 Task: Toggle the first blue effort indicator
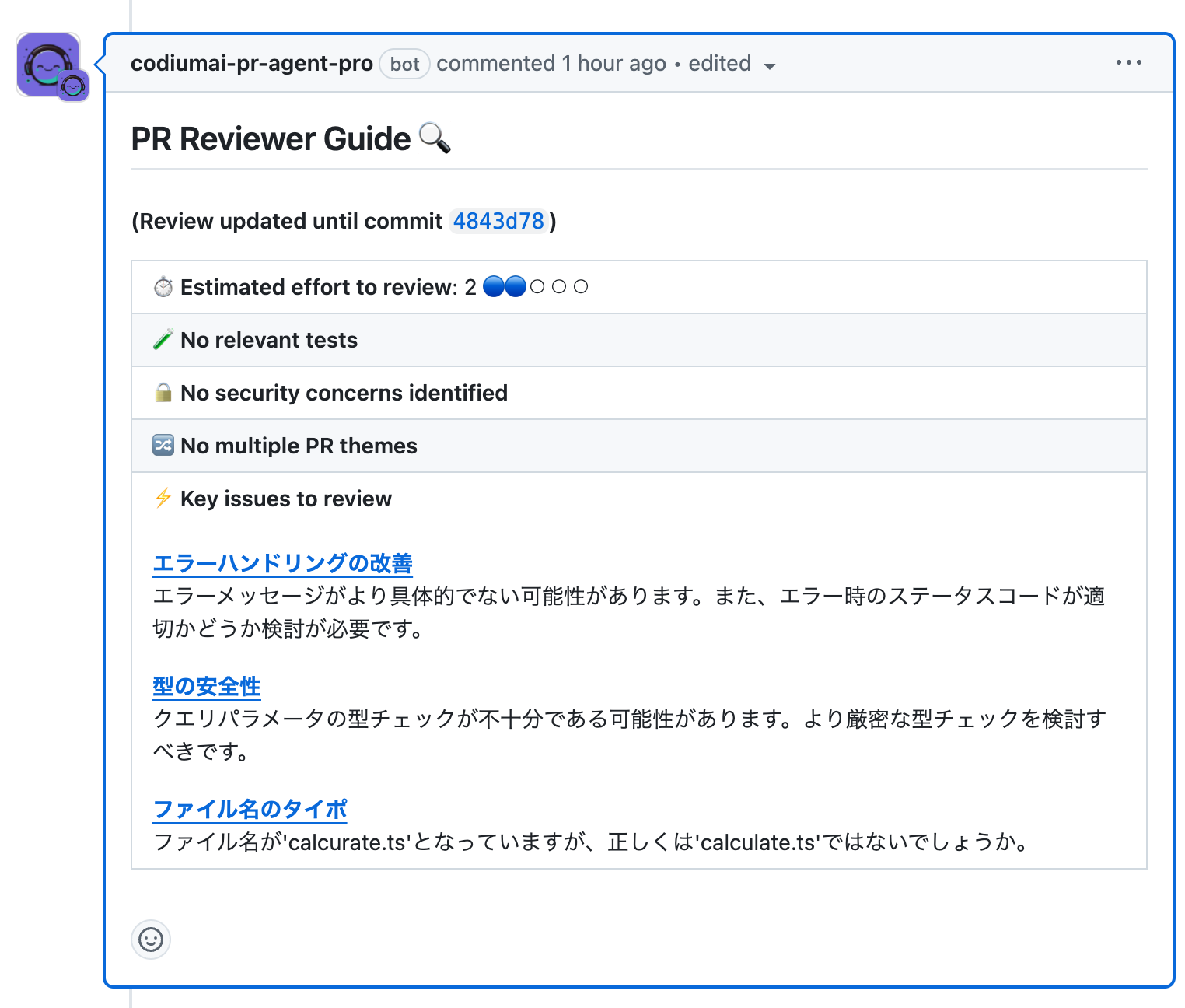point(492,286)
